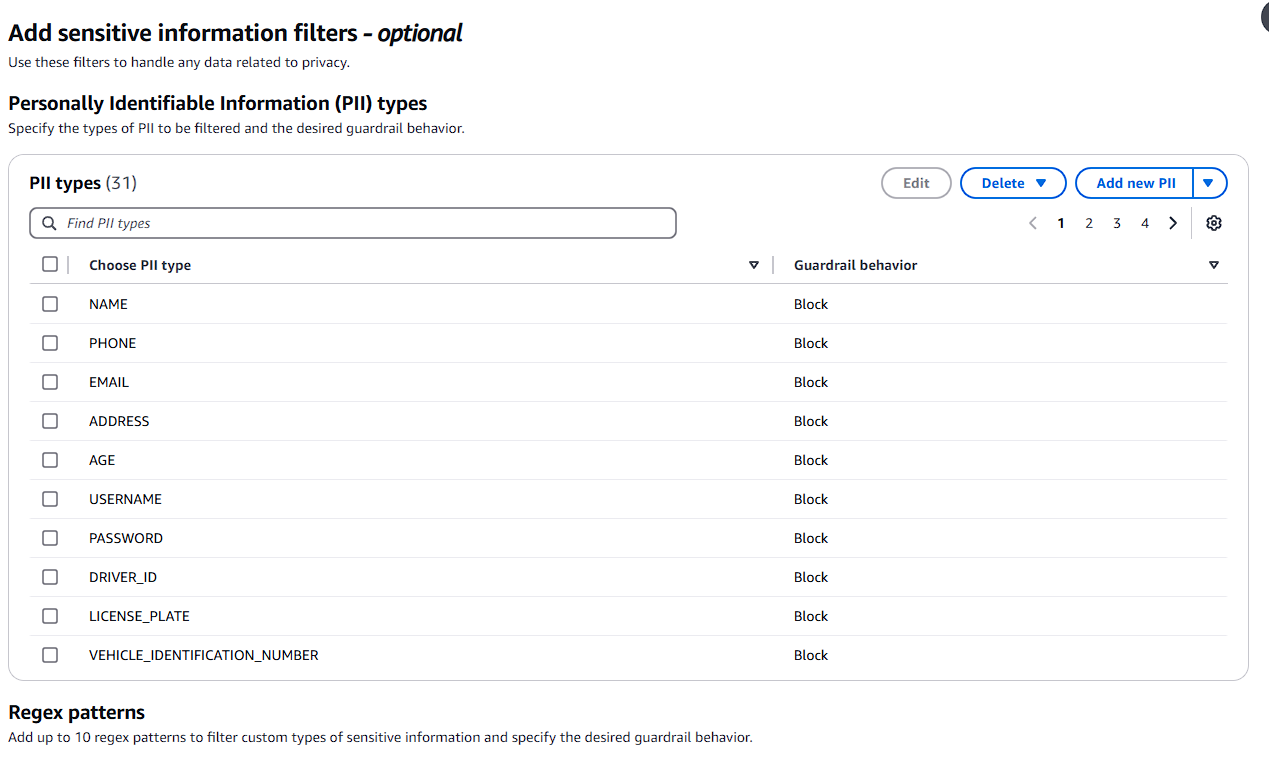This screenshot has height=763, width=1269.
Task: Open Add new PII split-button arrow
Action: pos(1209,183)
